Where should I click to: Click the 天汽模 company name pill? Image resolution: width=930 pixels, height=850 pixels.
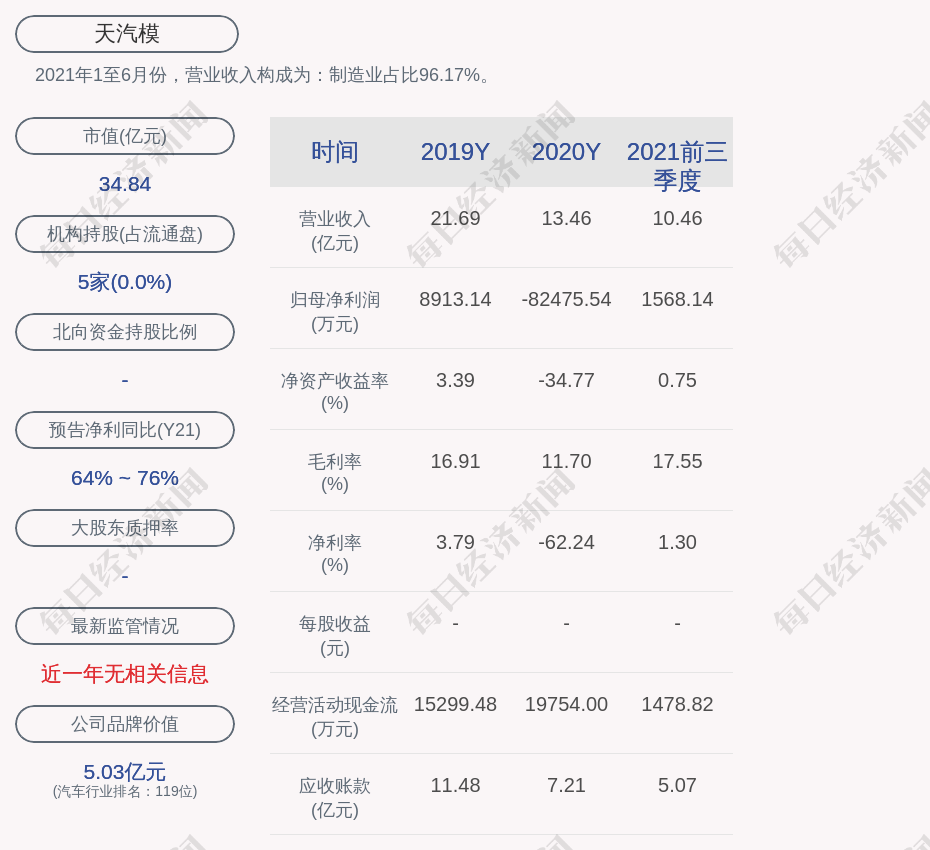[x=126, y=34]
